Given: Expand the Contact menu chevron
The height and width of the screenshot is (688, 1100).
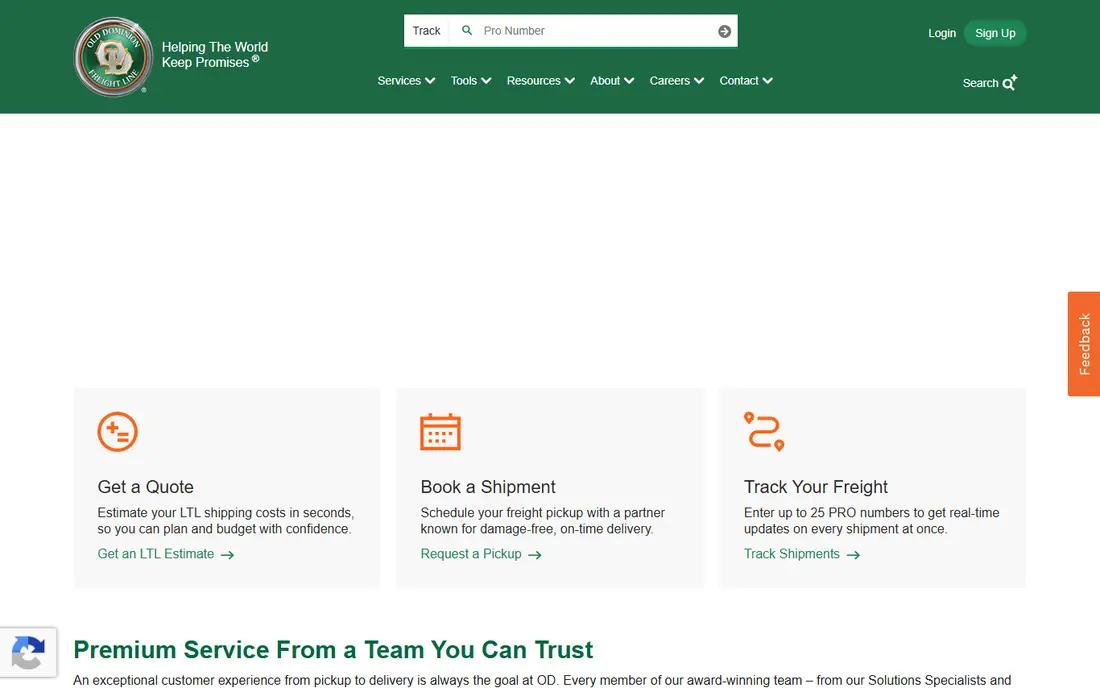Looking at the screenshot, I should click(x=767, y=81).
